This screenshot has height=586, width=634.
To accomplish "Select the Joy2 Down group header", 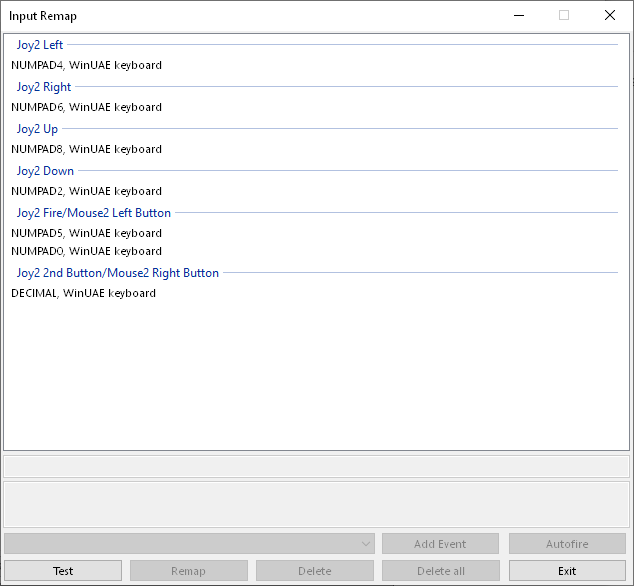I will point(45,171).
